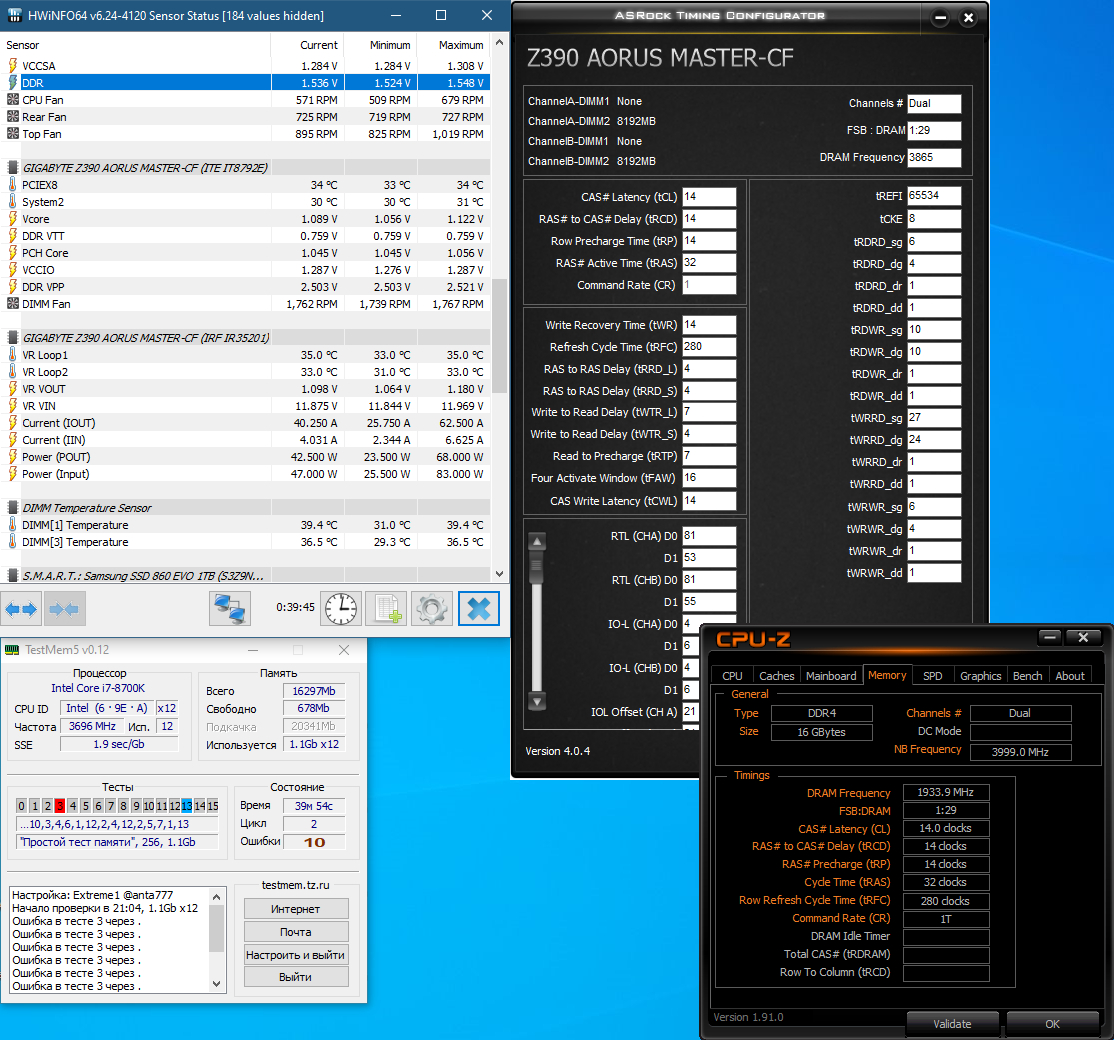Click the CAS# Latency (tCL) field in ASRock
The width and height of the screenshot is (1114, 1040).
tap(709, 197)
